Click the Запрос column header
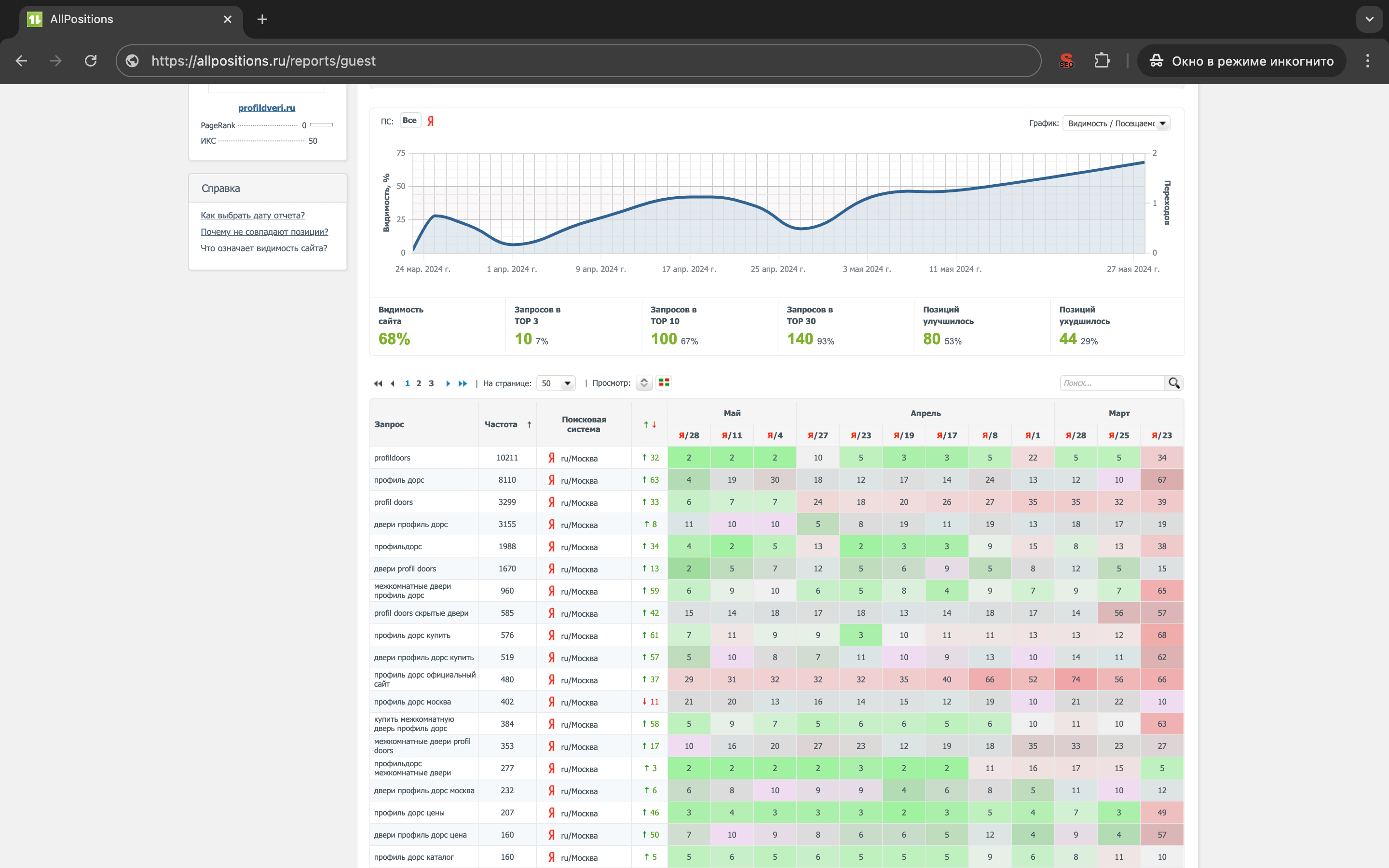Screen dimensions: 1389x868 tap(389, 425)
